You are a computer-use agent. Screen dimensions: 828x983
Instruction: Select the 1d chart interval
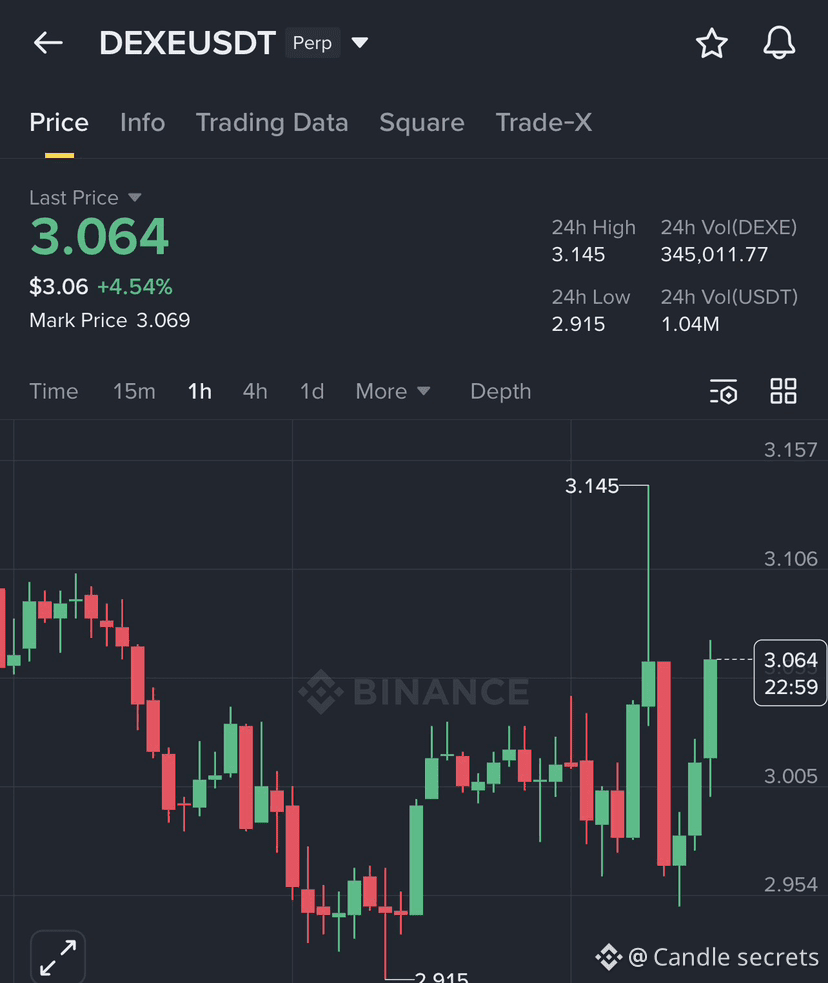[312, 391]
